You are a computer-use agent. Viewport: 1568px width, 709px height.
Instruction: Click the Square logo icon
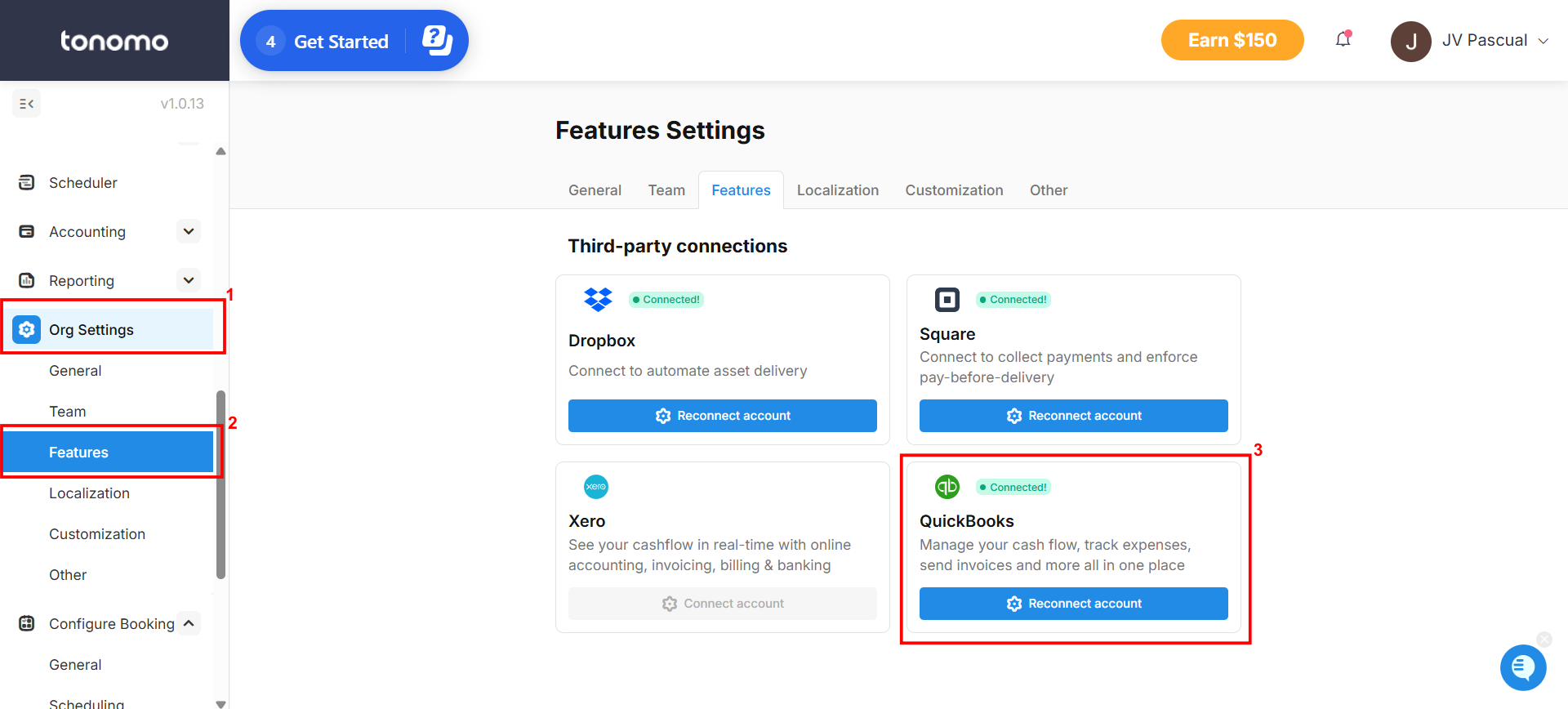point(947,300)
